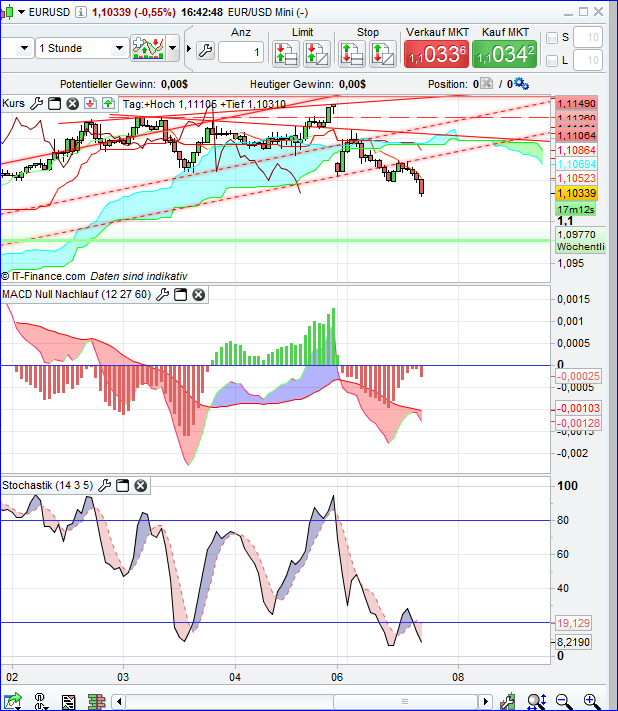
Task: Click green up arrow in Kurs panel
Action: click(108, 103)
